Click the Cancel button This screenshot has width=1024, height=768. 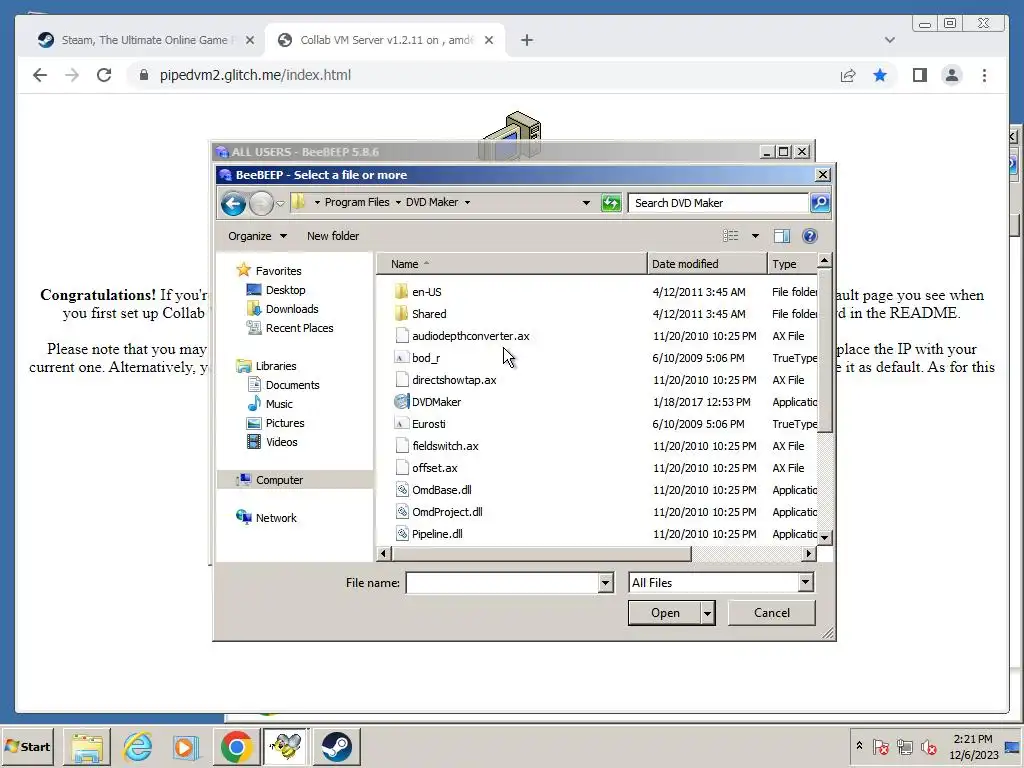[772, 613]
